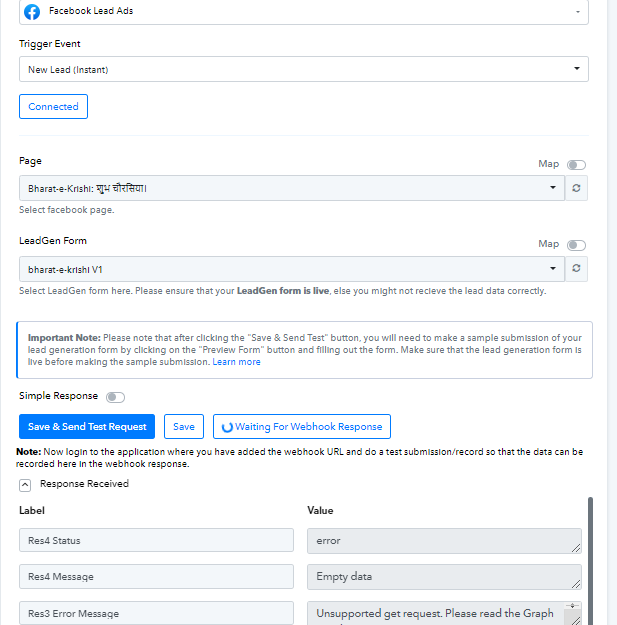This screenshot has height=625, width=617.
Task: Click the Response Received heading text
Action: pos(84,483)
